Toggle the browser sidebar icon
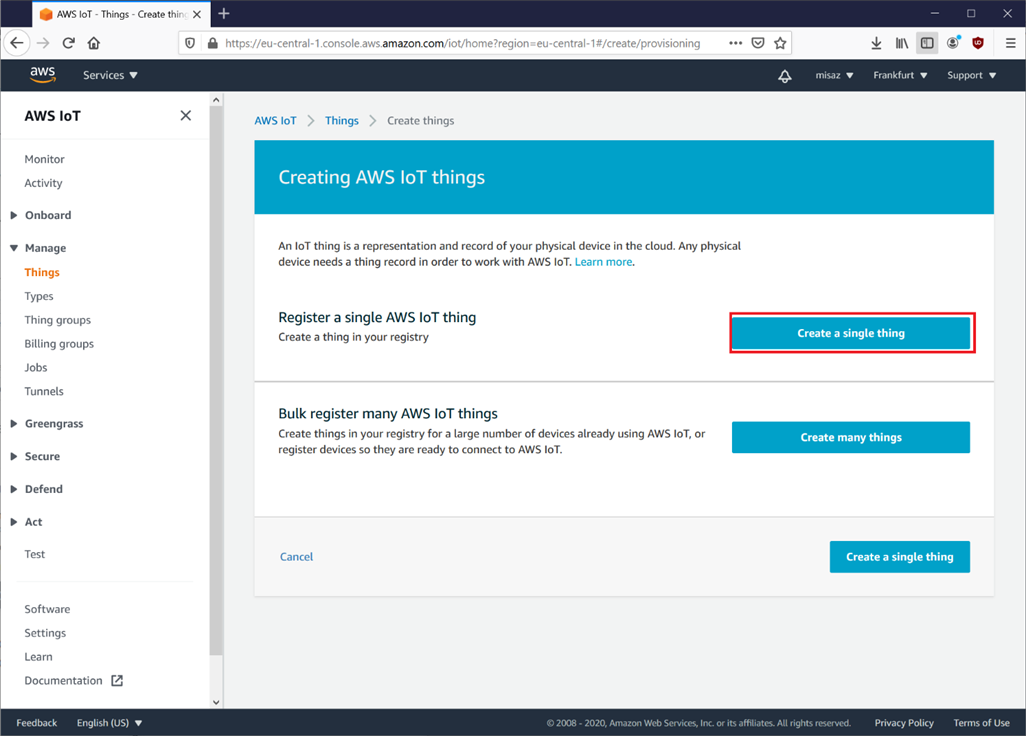The height and width of the screenshot is (736, 1026). click(927, 43)
